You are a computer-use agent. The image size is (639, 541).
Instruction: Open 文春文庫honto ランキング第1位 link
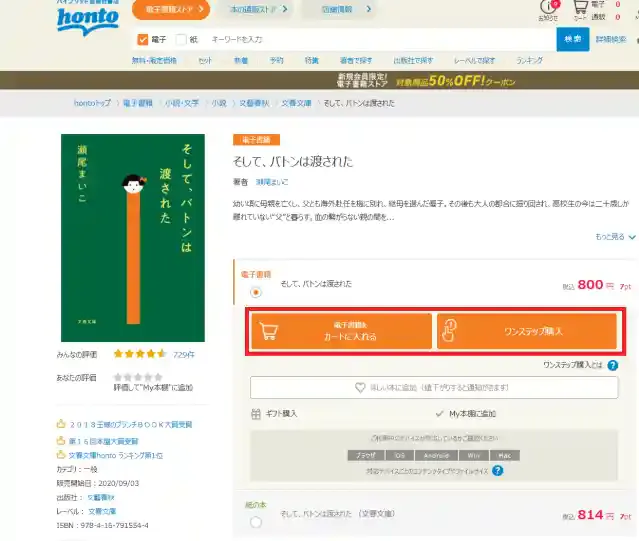[116, 455]
